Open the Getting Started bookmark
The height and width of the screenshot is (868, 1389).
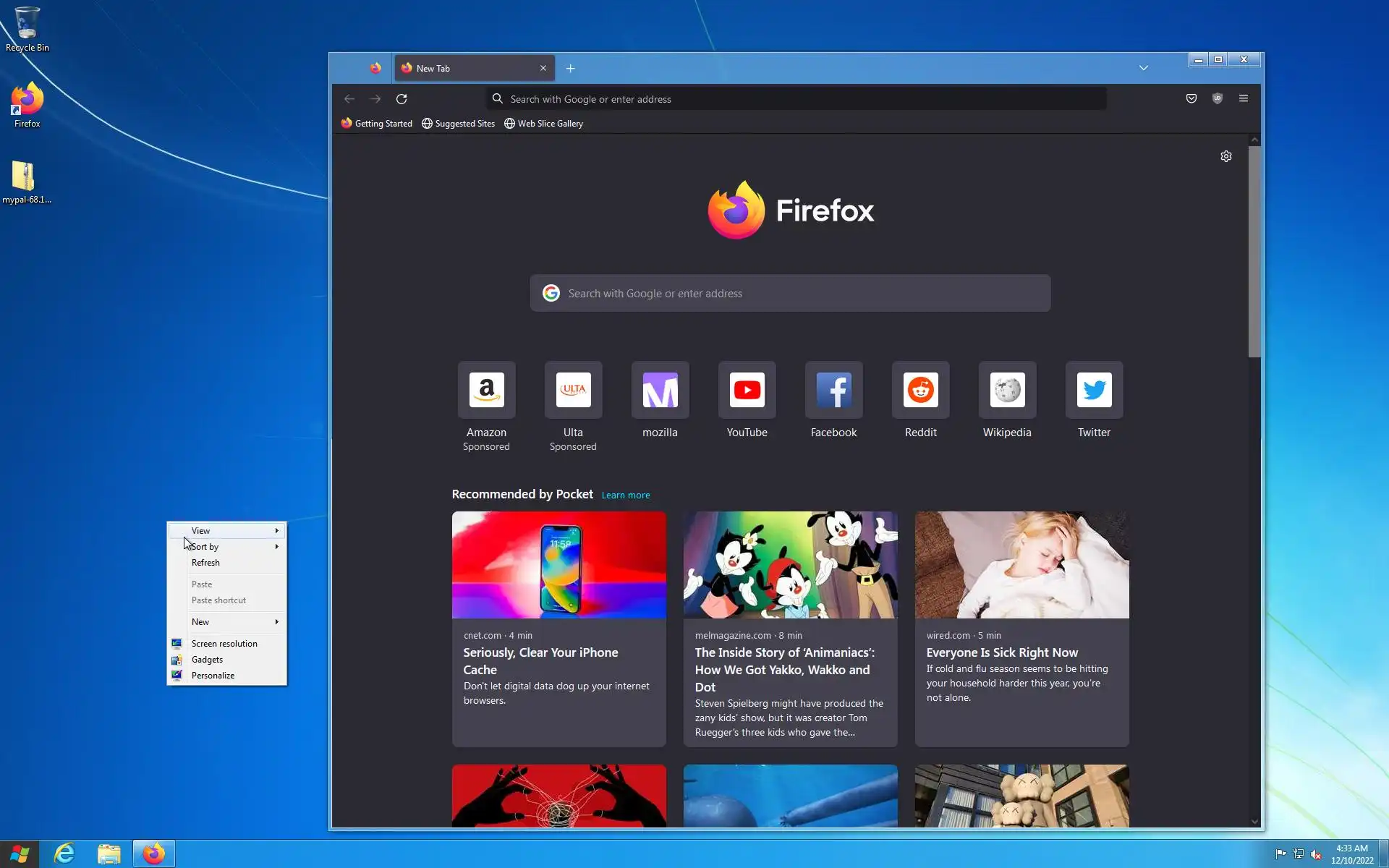pyautogui.click(x=377, y=124)
